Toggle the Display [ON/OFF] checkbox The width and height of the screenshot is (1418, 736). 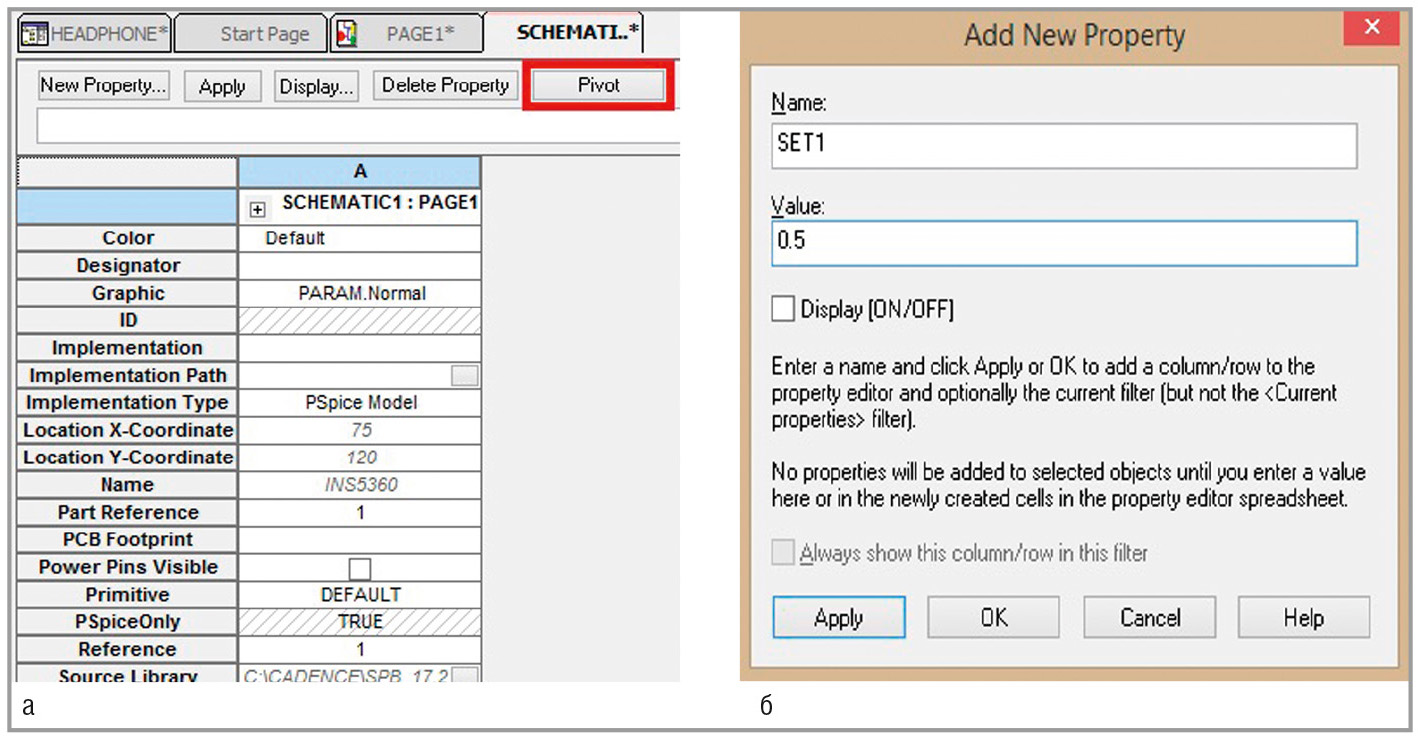[783, 310]
